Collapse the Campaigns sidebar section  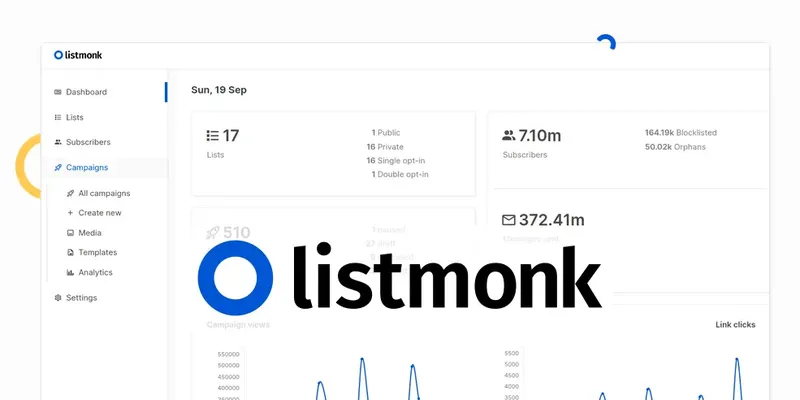click(x=87, y=167)
